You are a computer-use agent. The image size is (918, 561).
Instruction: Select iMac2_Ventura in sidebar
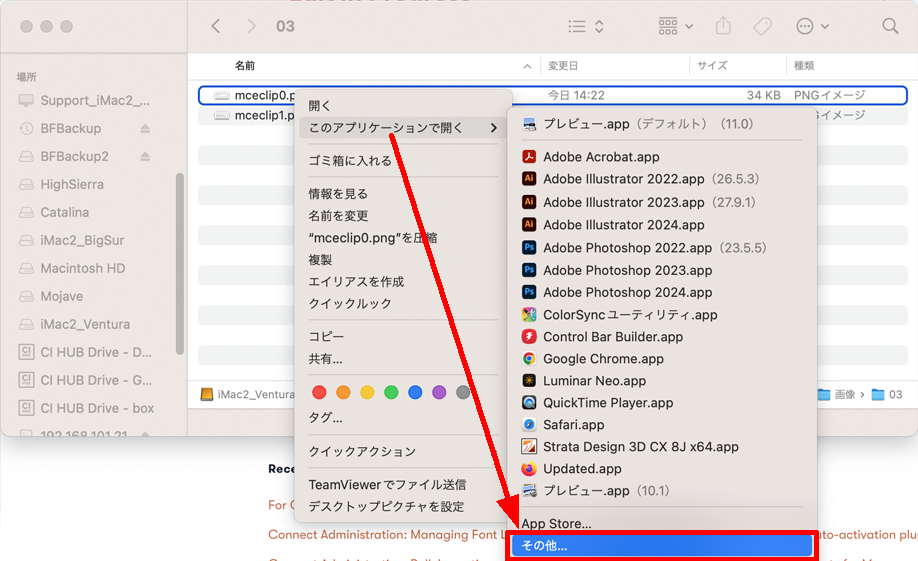(x=74, y=324)
